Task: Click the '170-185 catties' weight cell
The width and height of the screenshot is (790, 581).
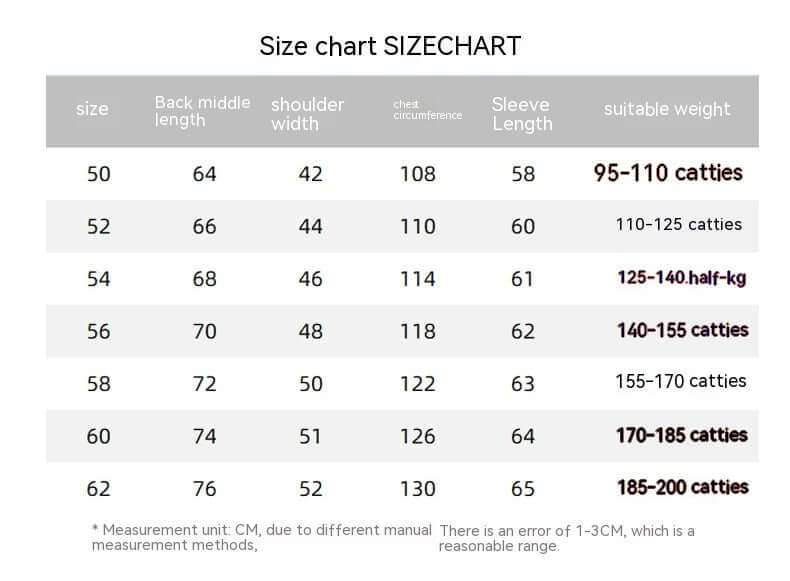Action: (x=681, y=435)
